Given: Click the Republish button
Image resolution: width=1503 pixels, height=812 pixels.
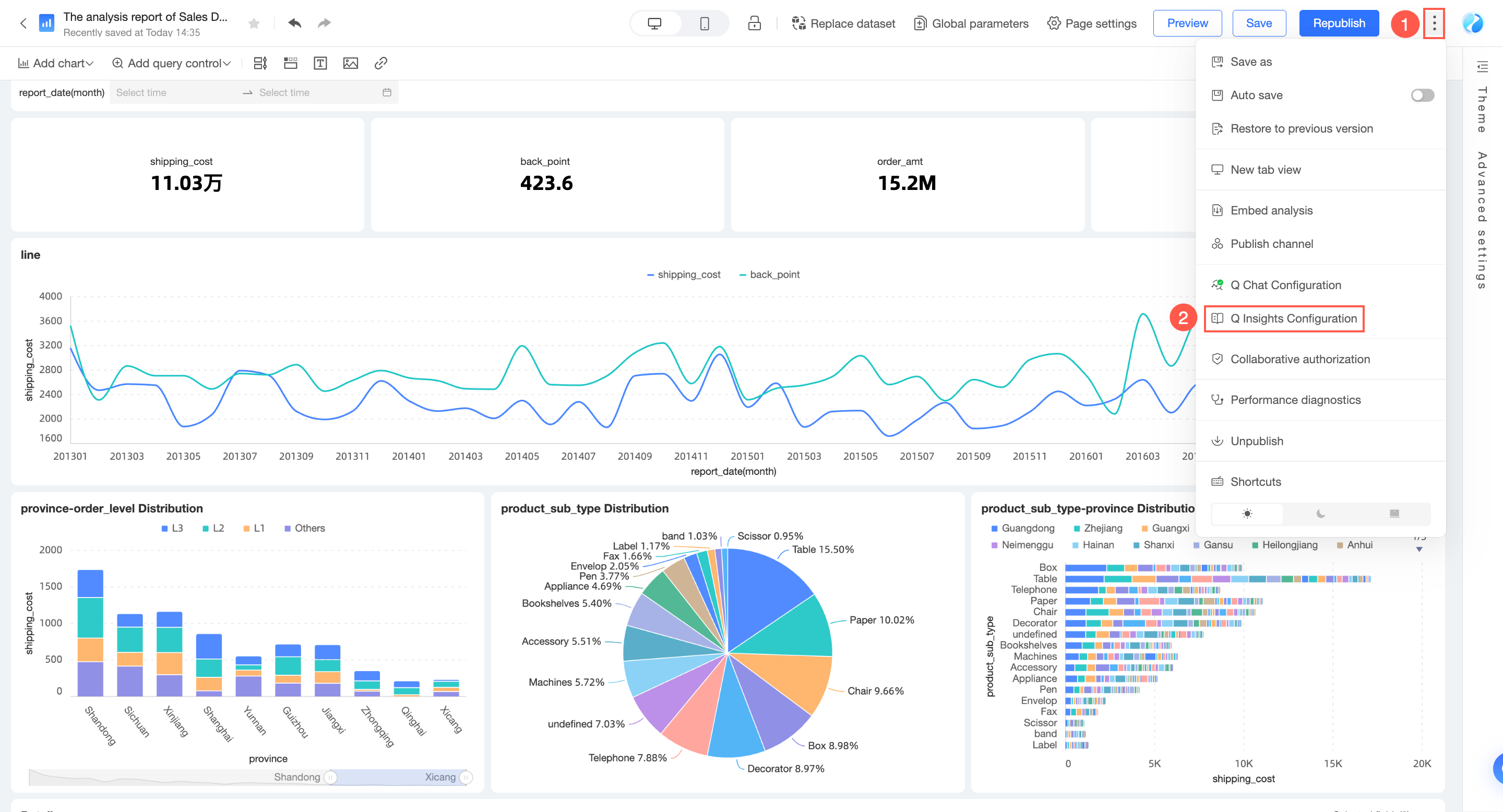Looking at the screenshot, I should click(1339, 23).
